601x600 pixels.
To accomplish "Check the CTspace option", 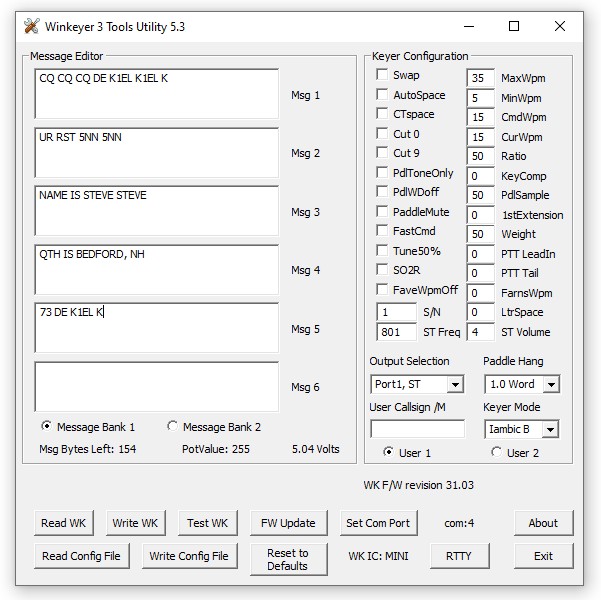I will (x=382, y=113).
